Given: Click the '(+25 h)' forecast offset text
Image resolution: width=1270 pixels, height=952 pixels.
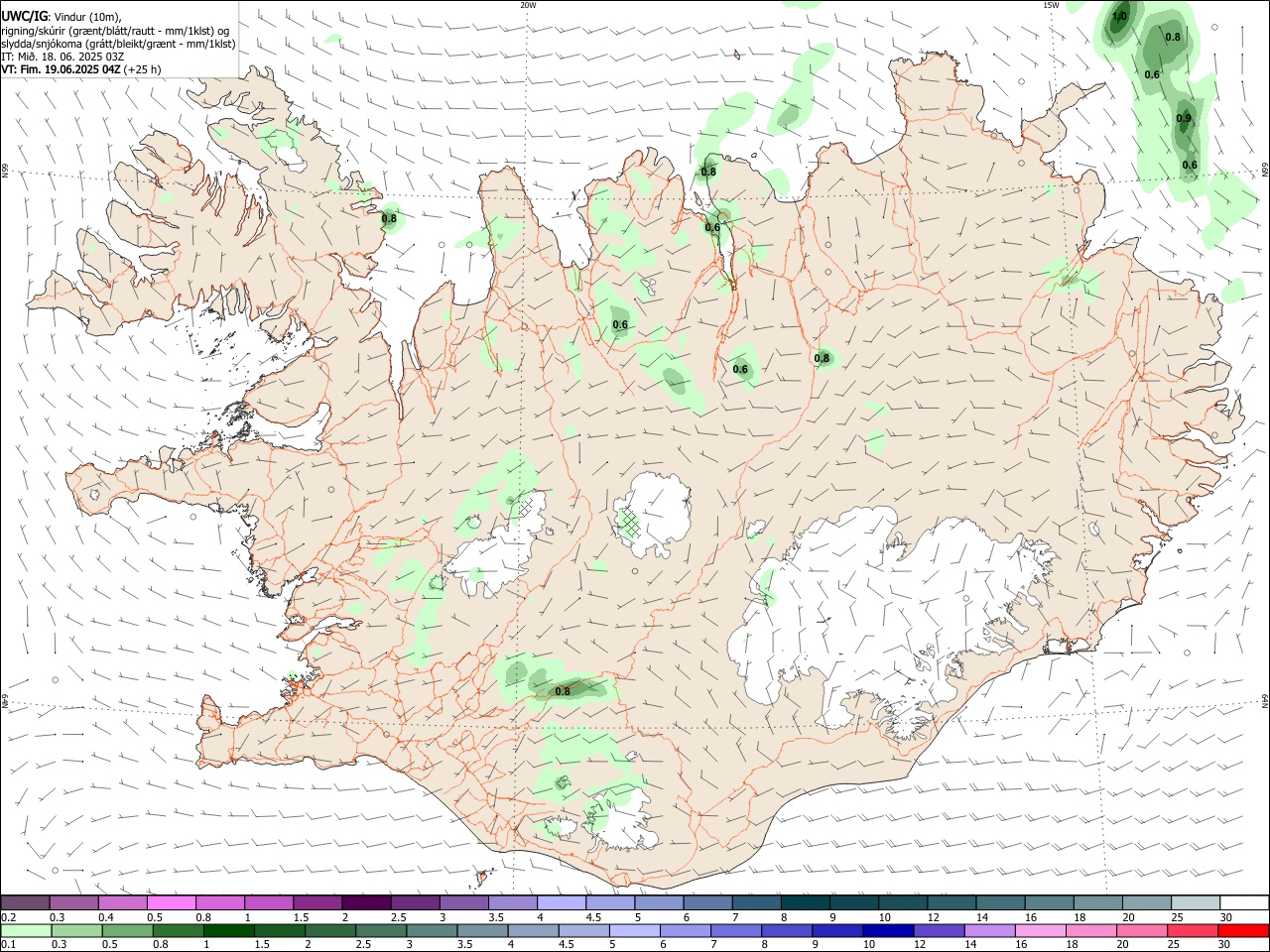Looking at the screenshot, I should (143, 70).
